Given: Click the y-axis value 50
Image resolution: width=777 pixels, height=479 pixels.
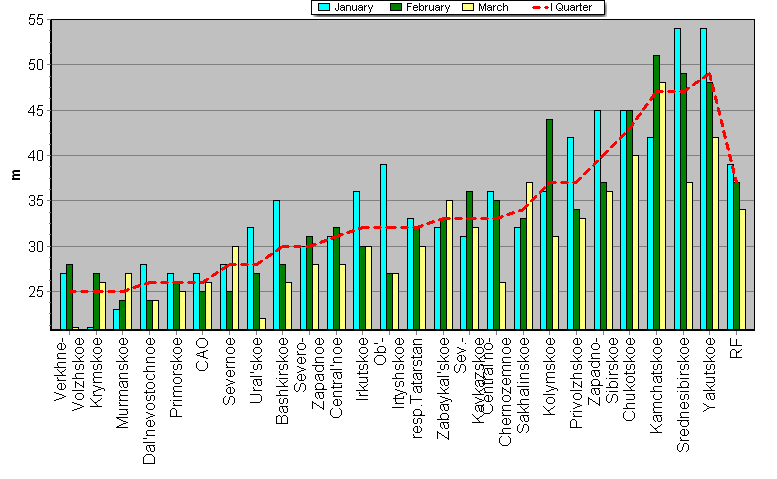Looking at the screenshot, I should (x=37, y=65).
